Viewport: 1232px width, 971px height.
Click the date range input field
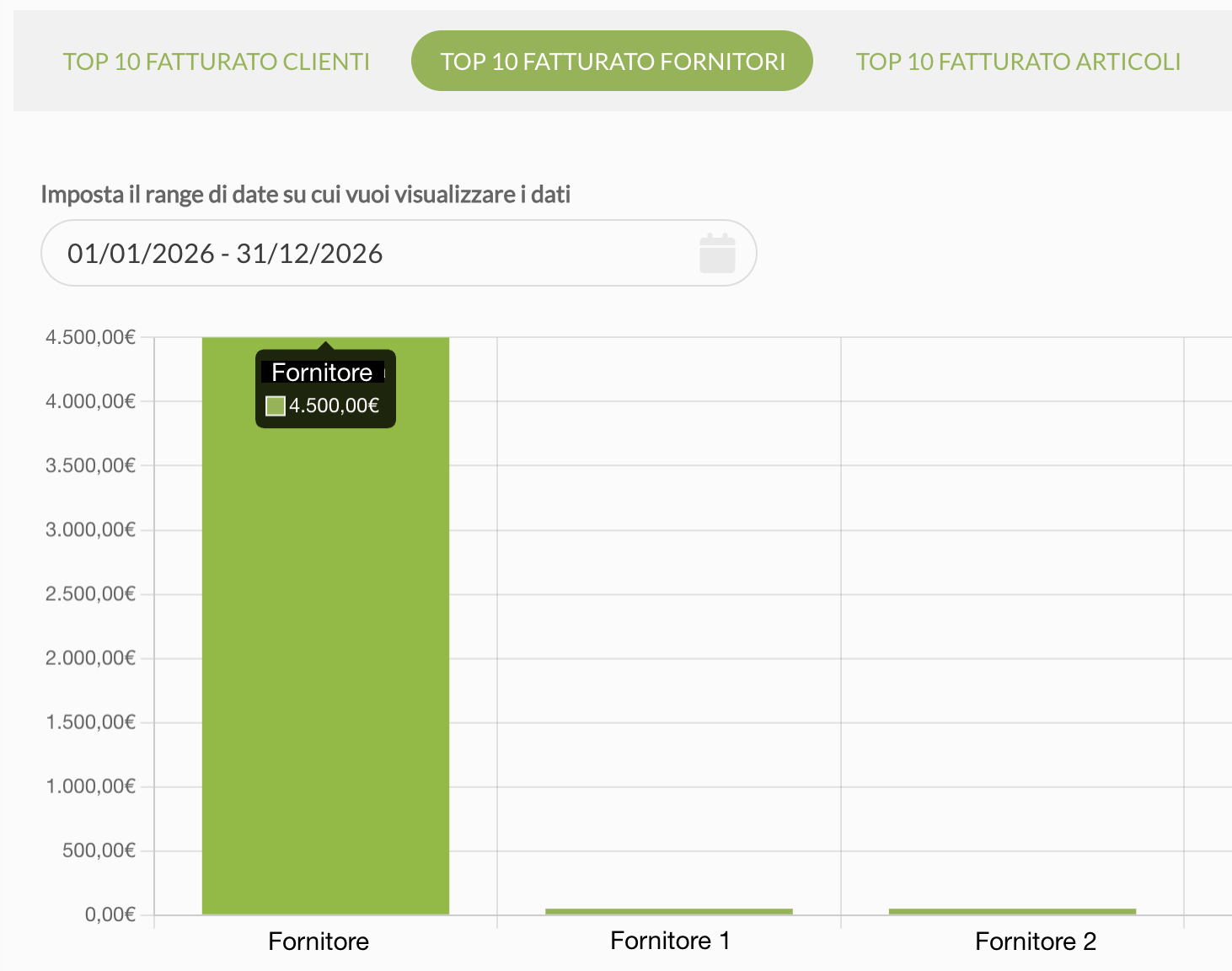click(x=399, y=253)
